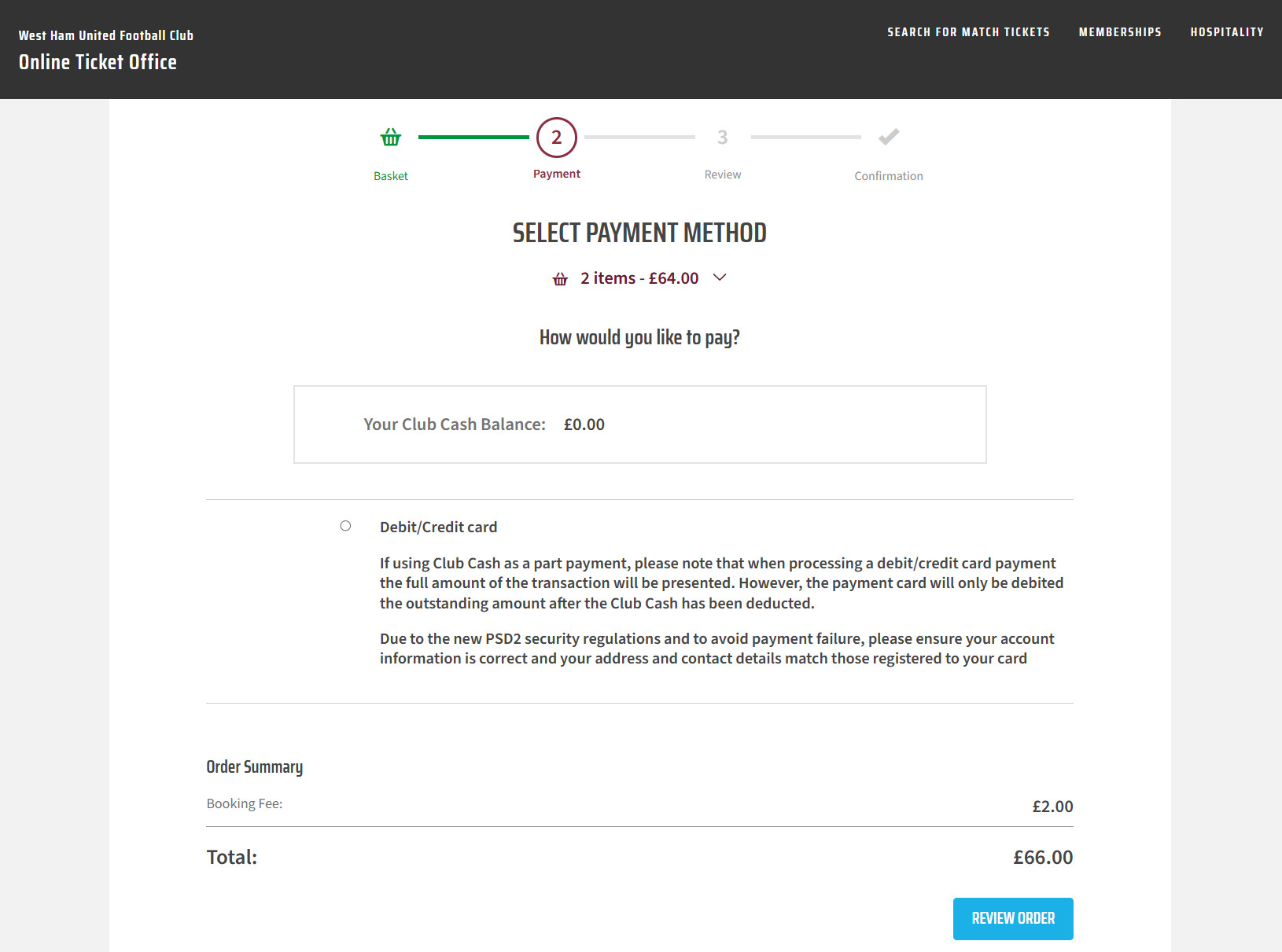1282x952 pixels.
Task: Click the Online Ticket Office title link
Action: click(x=98, y=62)
